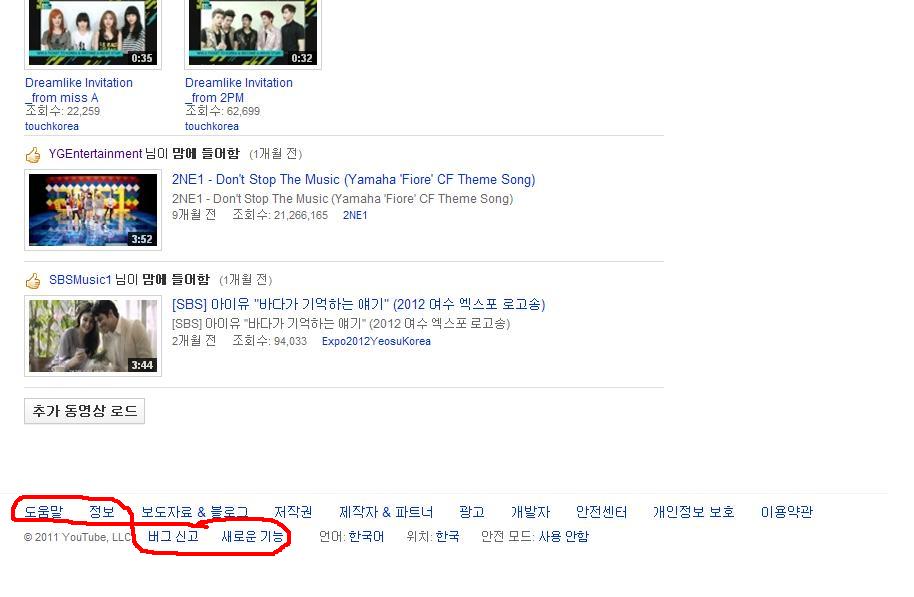This screenshot has height=597, width=914.
Task: Open the 개인정보 보호 footer link
Action: click(694, 512)
